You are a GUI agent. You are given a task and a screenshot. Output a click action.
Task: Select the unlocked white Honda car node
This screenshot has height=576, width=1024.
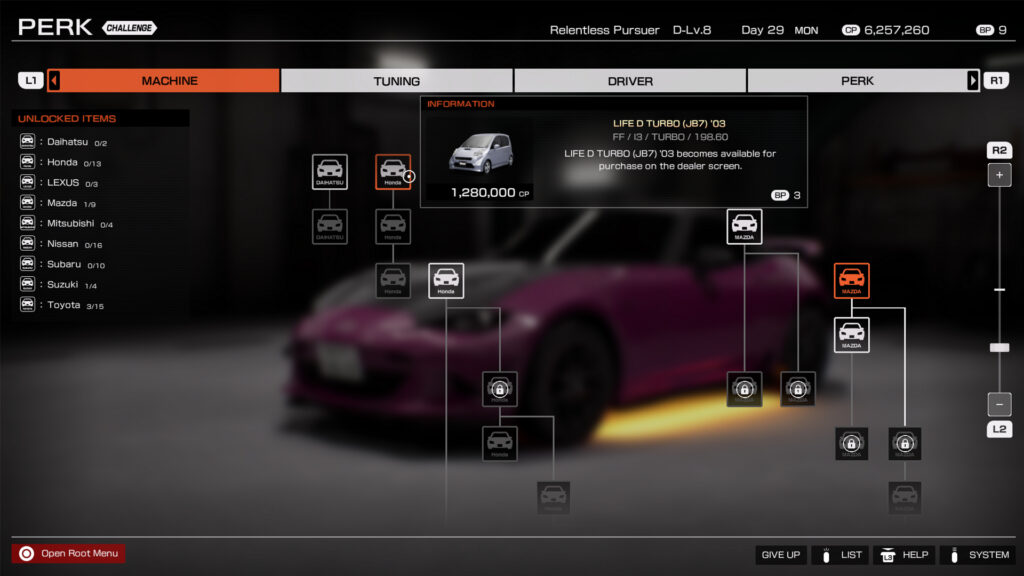[x=446, y=280]
